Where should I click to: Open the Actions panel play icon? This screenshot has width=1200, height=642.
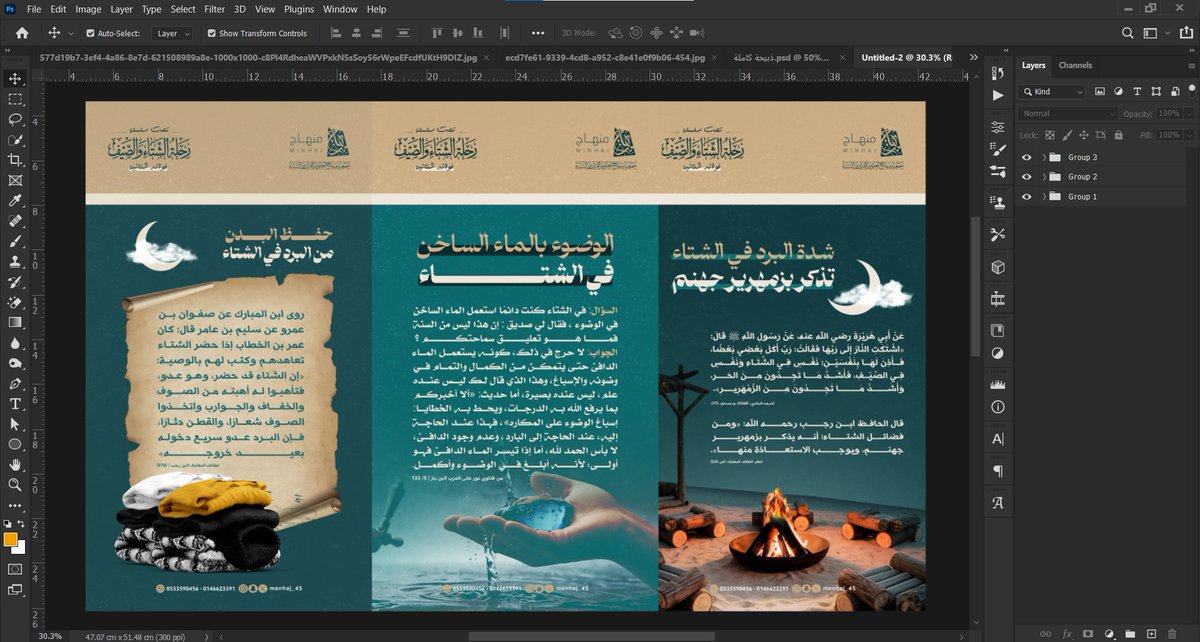point(998,95)
